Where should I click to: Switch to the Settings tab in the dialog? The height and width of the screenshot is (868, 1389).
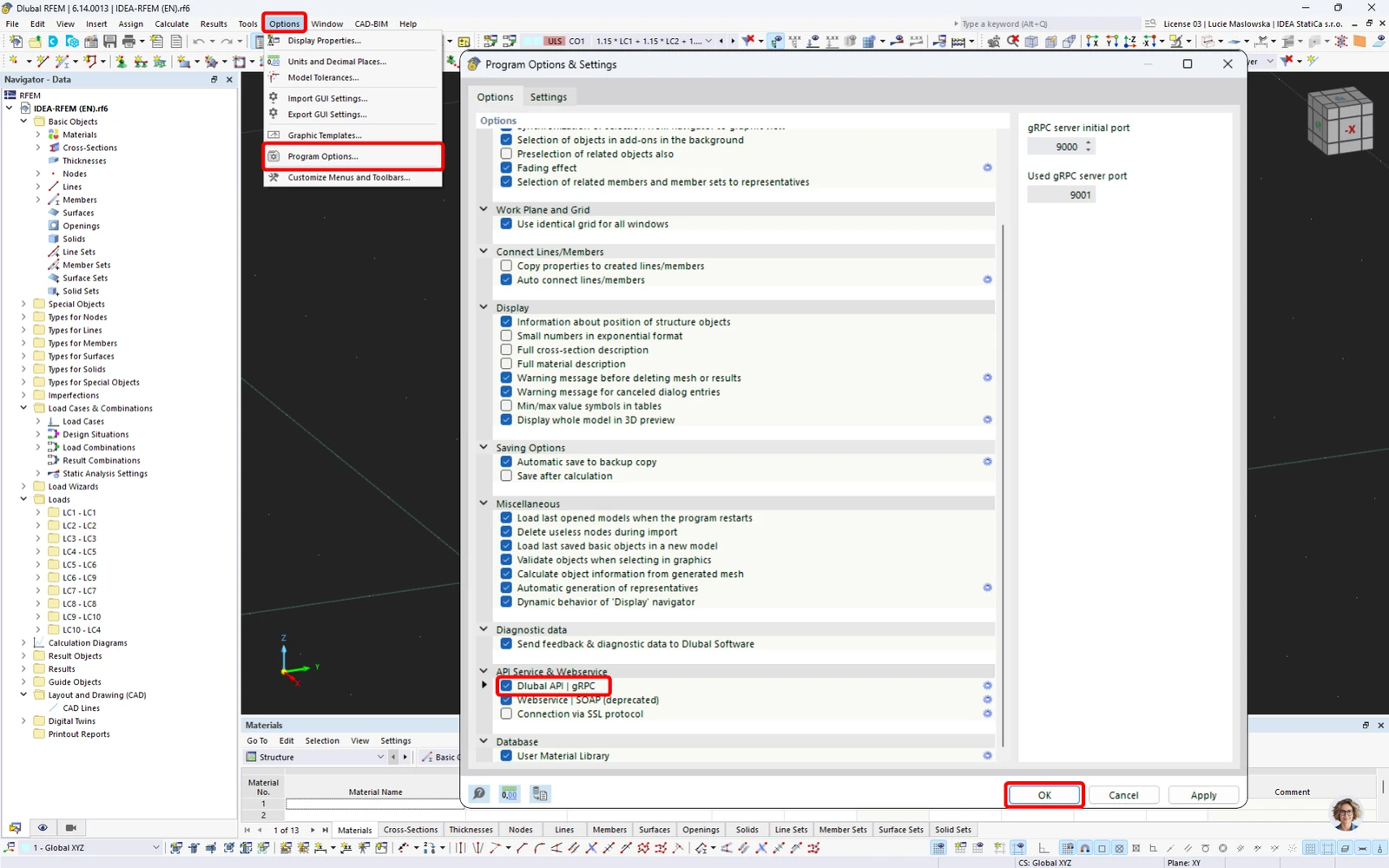coord(549,97)
